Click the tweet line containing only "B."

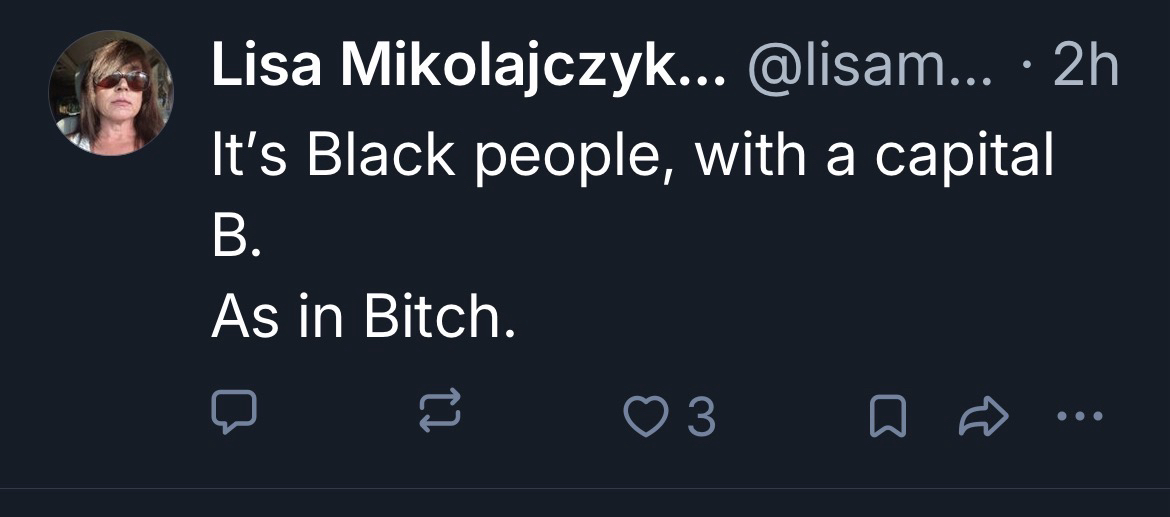coord(237,241)
